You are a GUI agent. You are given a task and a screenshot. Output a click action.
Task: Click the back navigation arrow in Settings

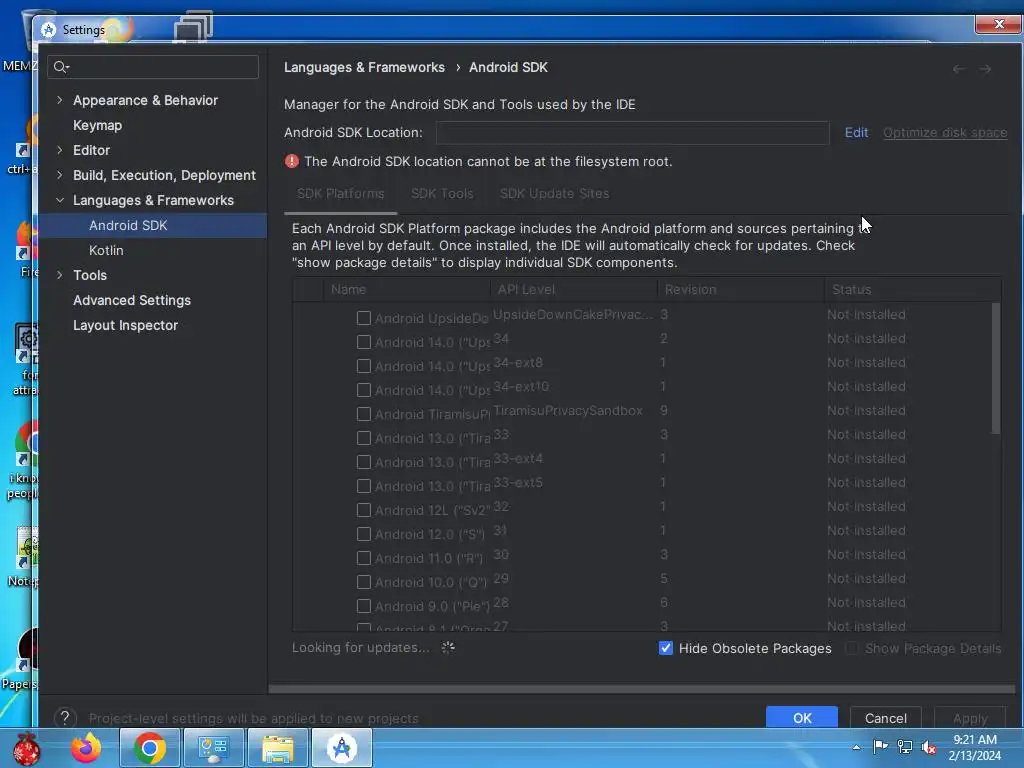coord(959,69)
